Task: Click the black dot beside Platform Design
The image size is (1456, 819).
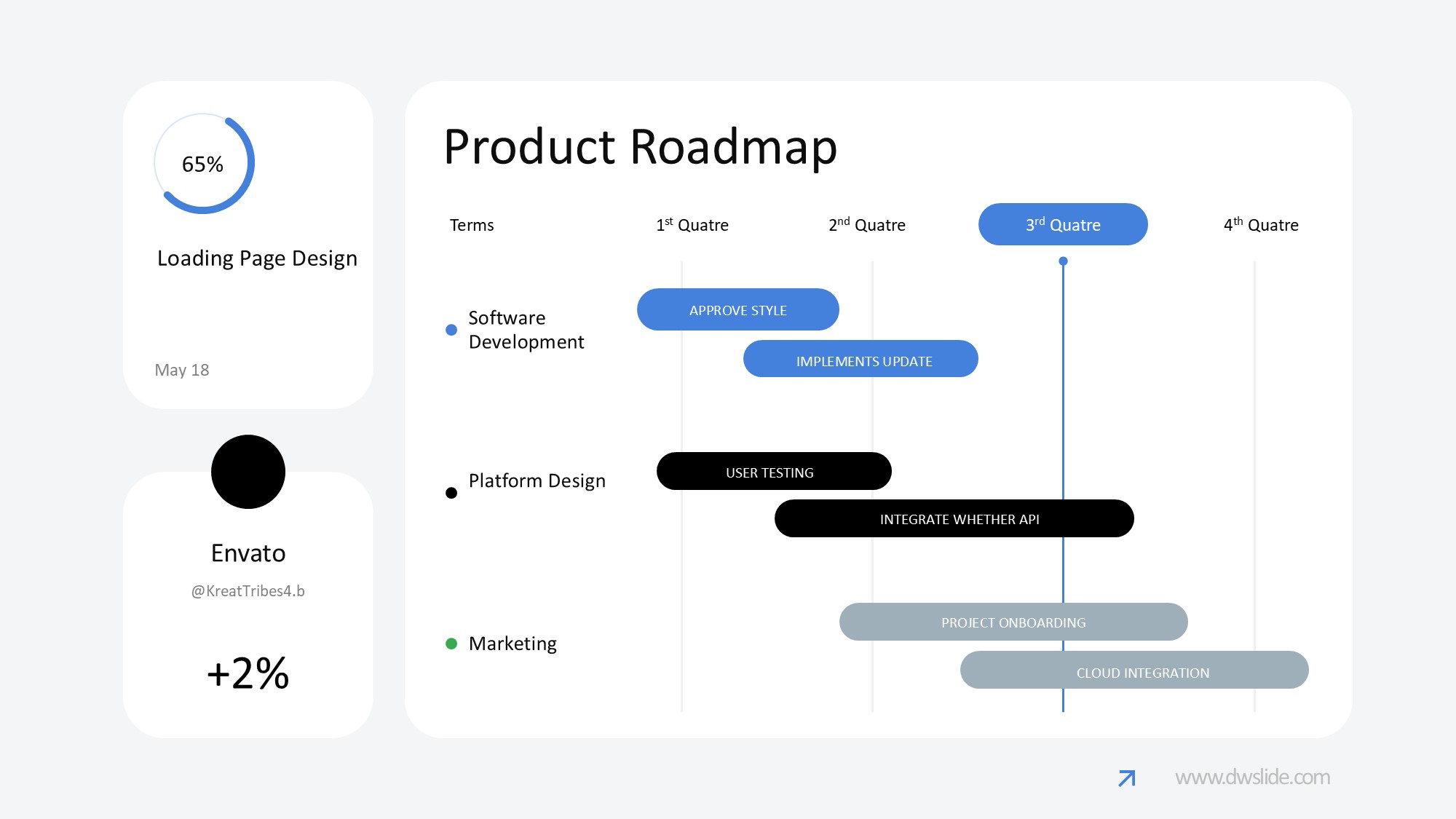Action: [x=451, y=493]
